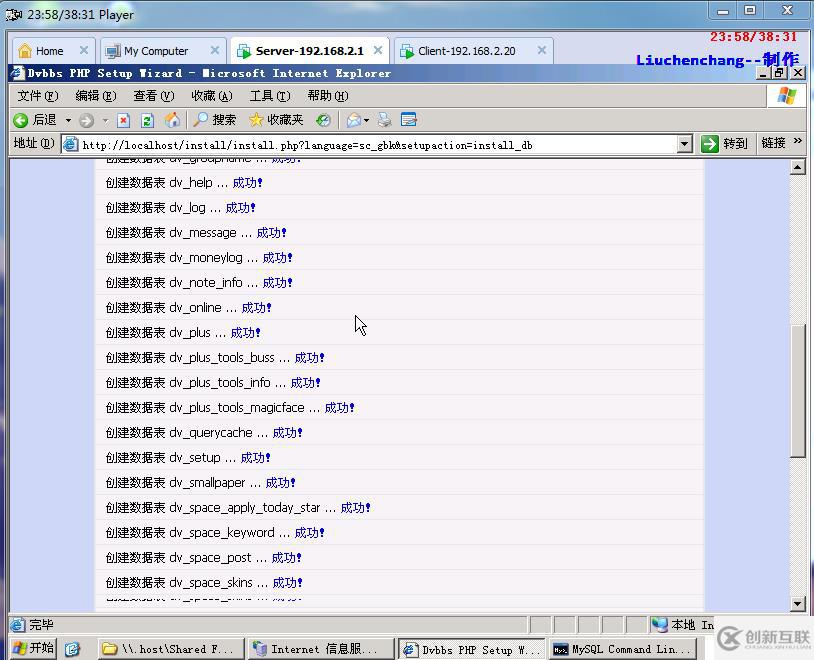Open the Favorites (收藏夹) star button
This screenshot has width=814, height=660.
[276, 120]
